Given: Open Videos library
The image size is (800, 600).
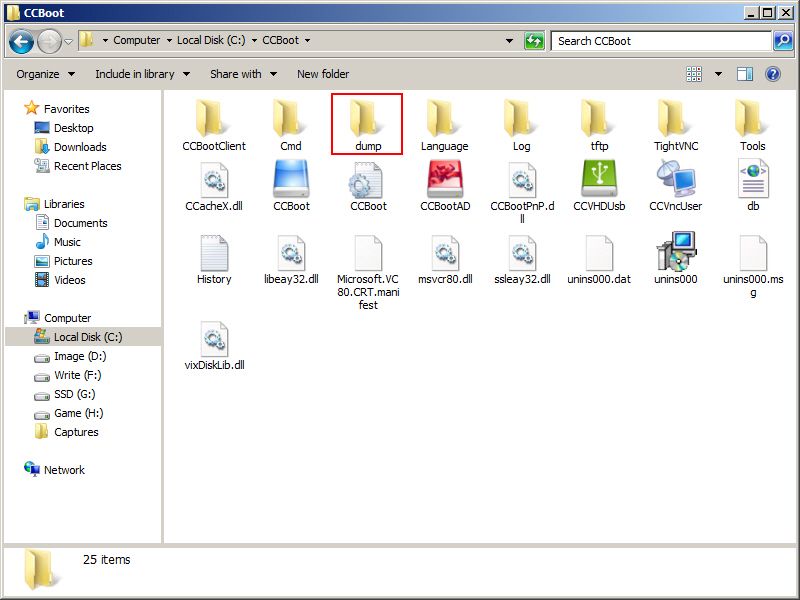Looking at the screenshot, I should (60, 280).
